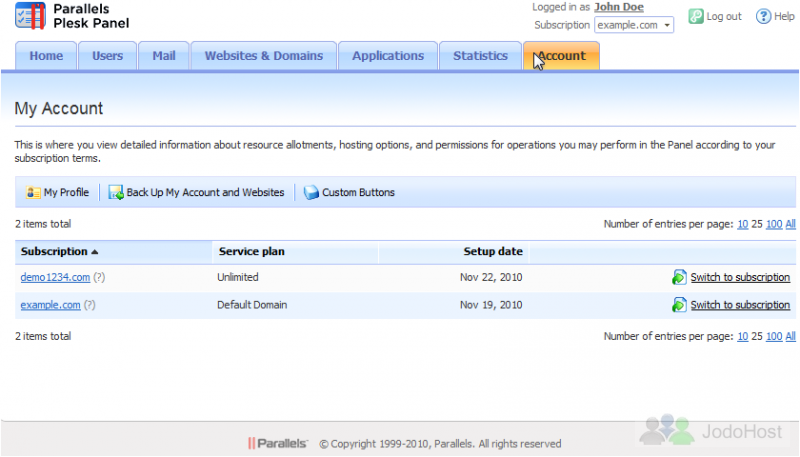Click the Nov 22, 2010 setup date
Screen dimensions: 800x457
pyautogui.click(x=491, y=277)
